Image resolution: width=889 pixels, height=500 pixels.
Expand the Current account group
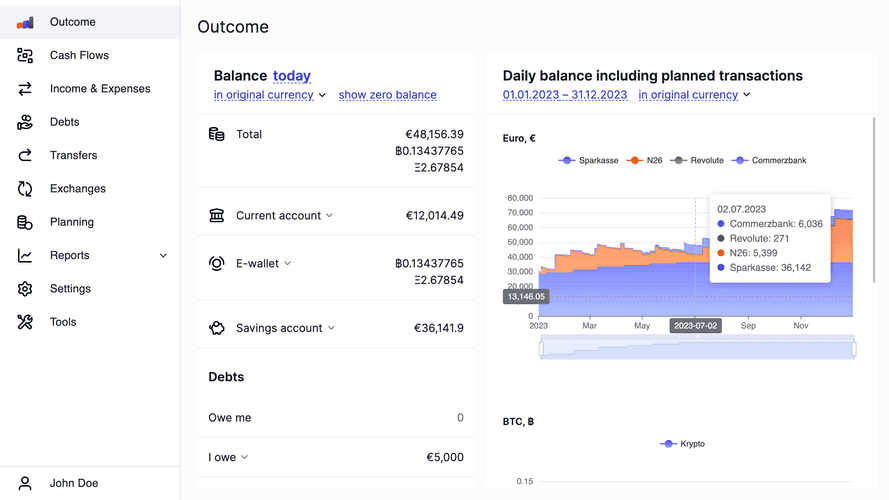pyautogui.click(x=330, y=216)
